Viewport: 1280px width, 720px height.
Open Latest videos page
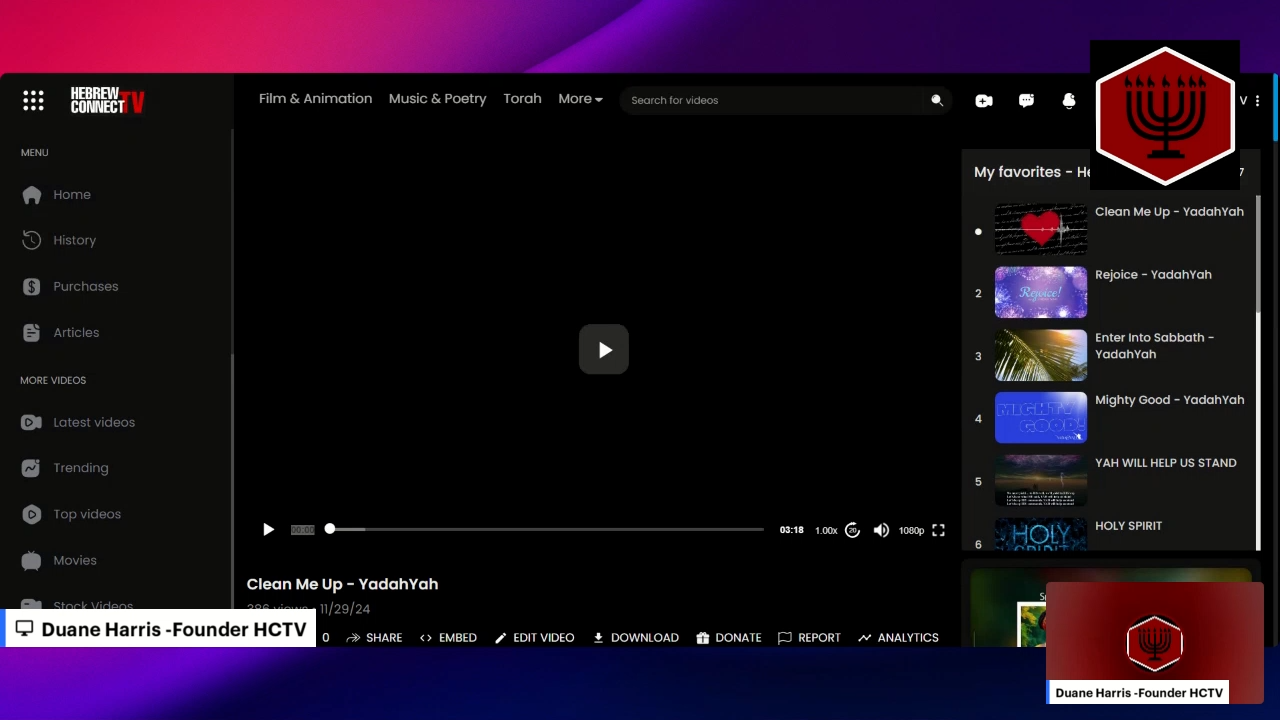pos(94,422)
